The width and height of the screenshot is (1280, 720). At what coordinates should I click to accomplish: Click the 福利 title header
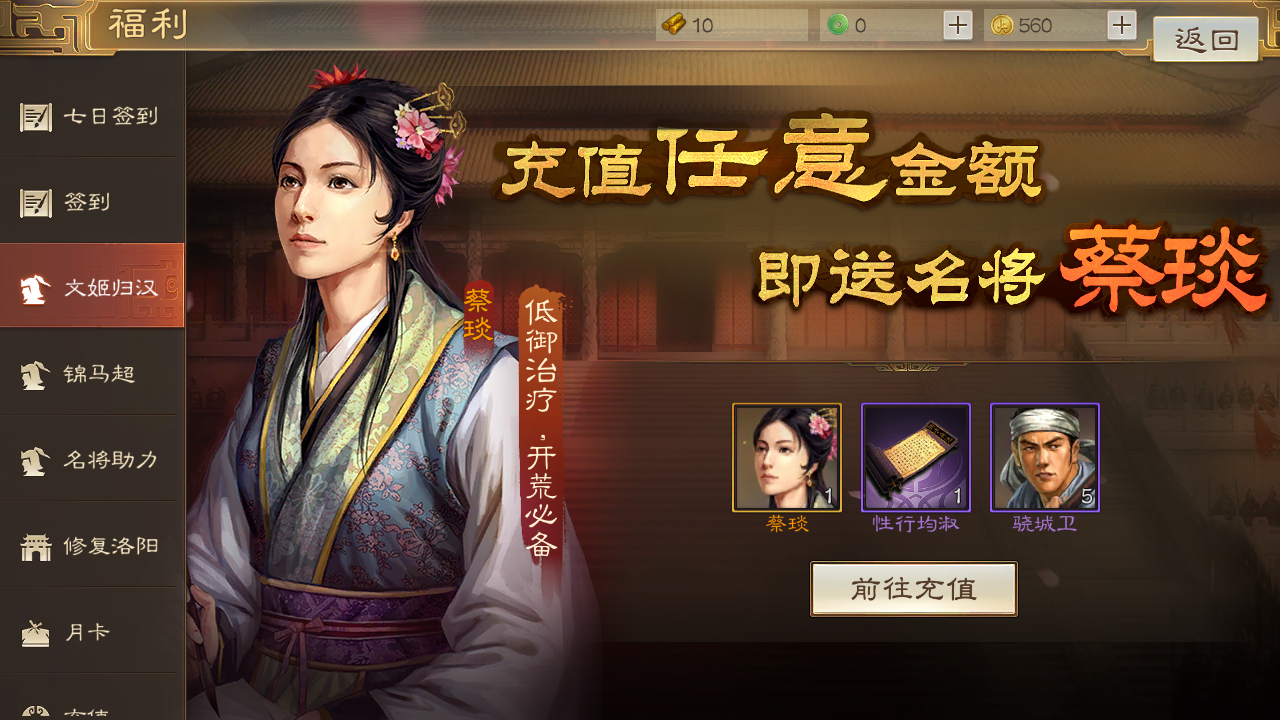click(148, 24)
